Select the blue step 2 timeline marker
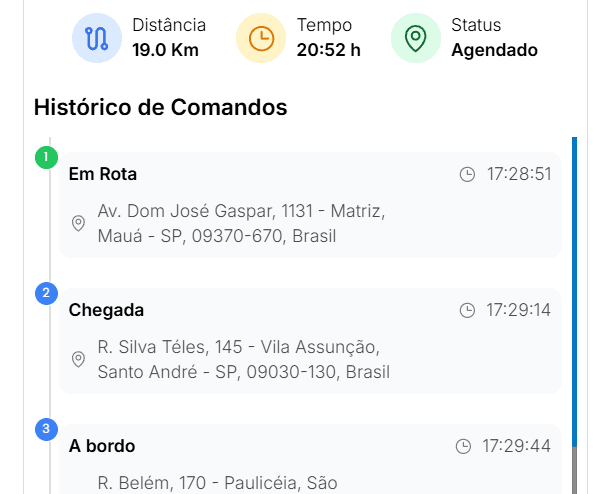This screenshot has width=612, height=494. (46, 294)
